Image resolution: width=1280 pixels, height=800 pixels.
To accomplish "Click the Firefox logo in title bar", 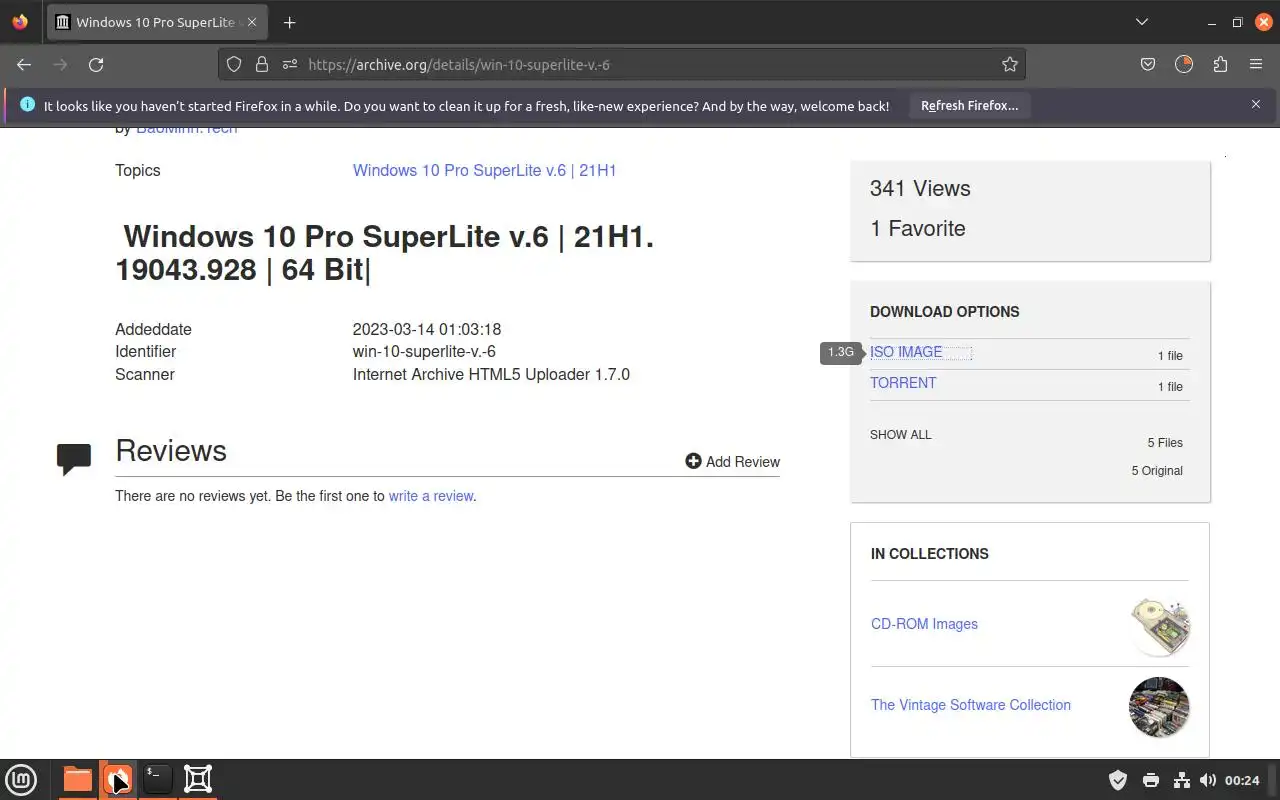I will point(20,22).
